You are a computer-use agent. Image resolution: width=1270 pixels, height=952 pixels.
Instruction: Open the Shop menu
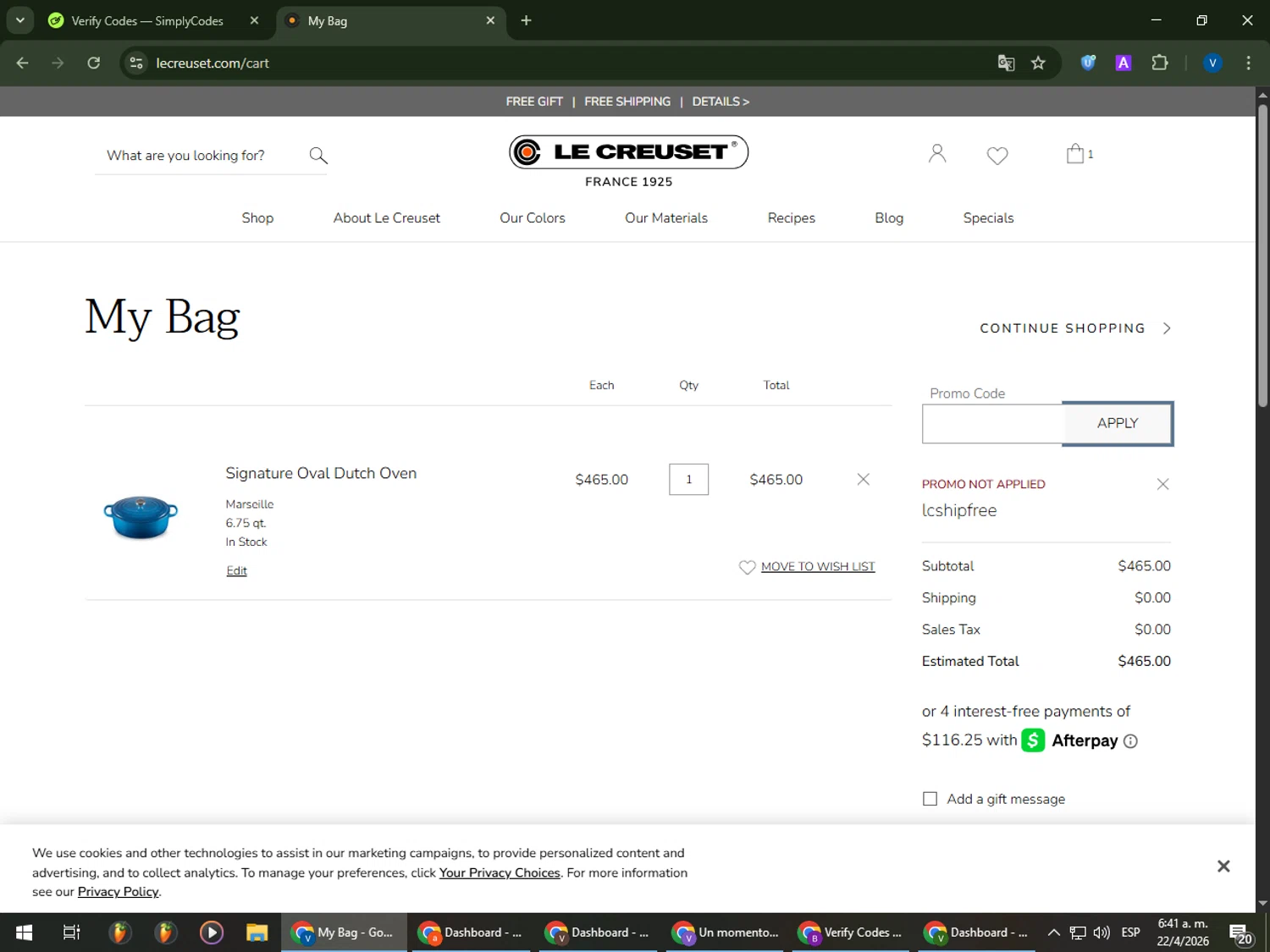[x=257, y=217]
